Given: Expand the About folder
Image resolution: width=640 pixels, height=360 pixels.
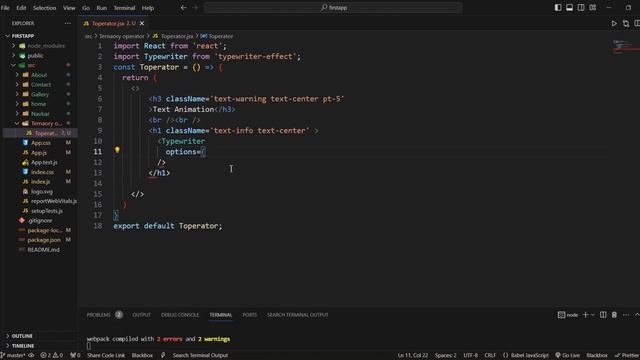Looking at the screenshot, I should click(17, 75).
